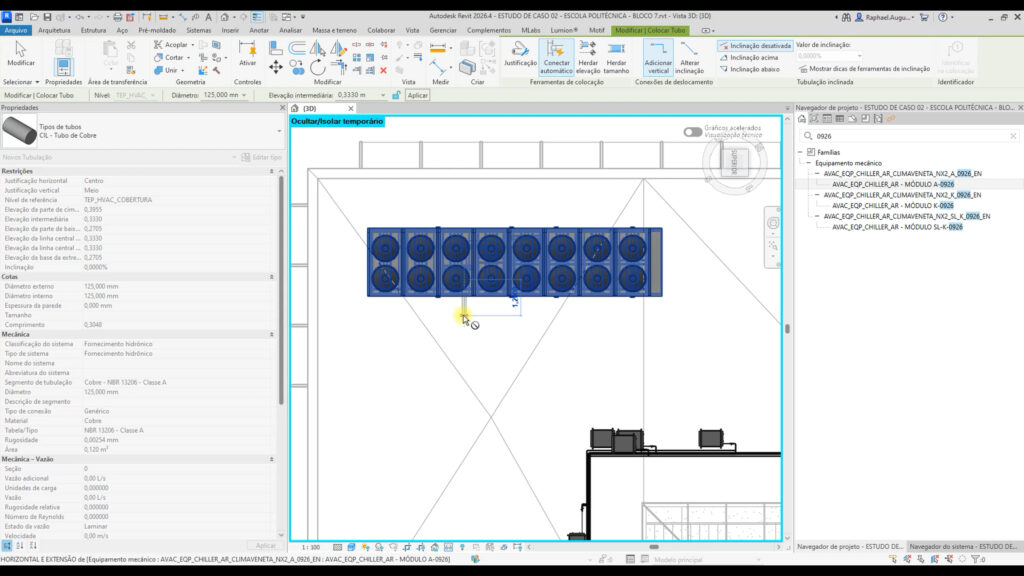The height and width of the screenshot is (576, 1024).
Task: Click the Mover (move) tool icon
Action: point(276,67)
